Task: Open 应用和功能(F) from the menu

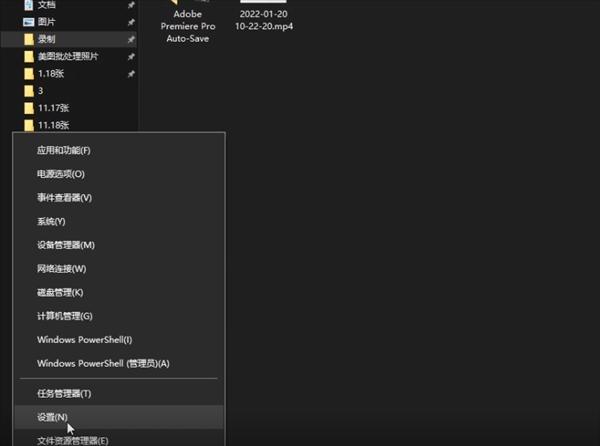Action: coord(119,150)
